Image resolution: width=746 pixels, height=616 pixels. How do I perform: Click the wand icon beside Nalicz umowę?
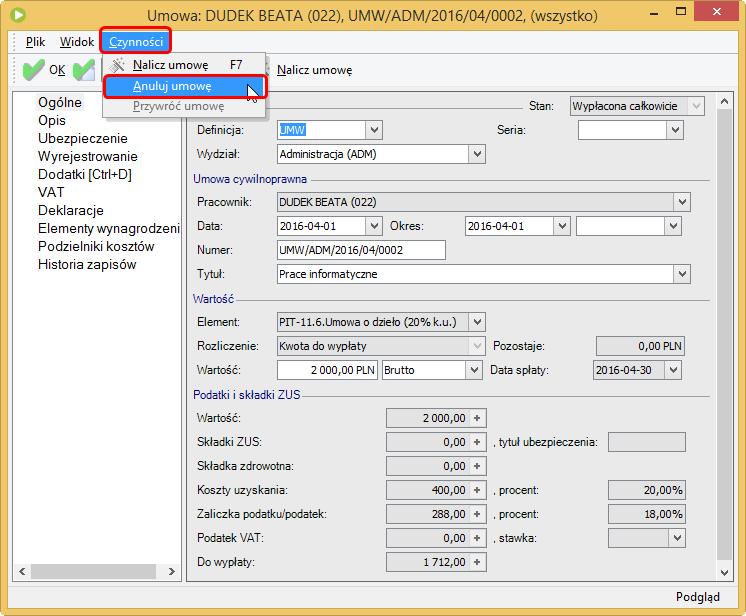pos(118,65)
